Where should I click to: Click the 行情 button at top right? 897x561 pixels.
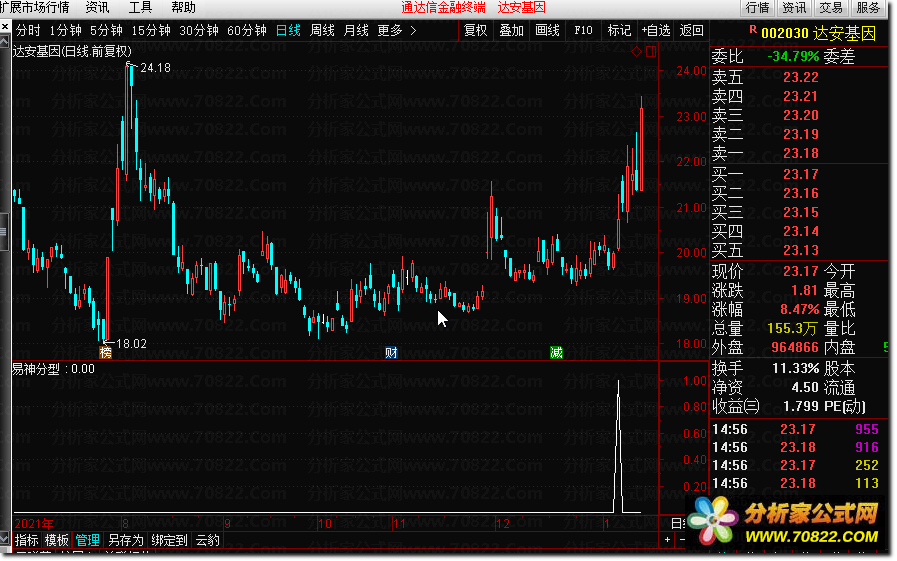pyautogui.click(x=757, y=7)
